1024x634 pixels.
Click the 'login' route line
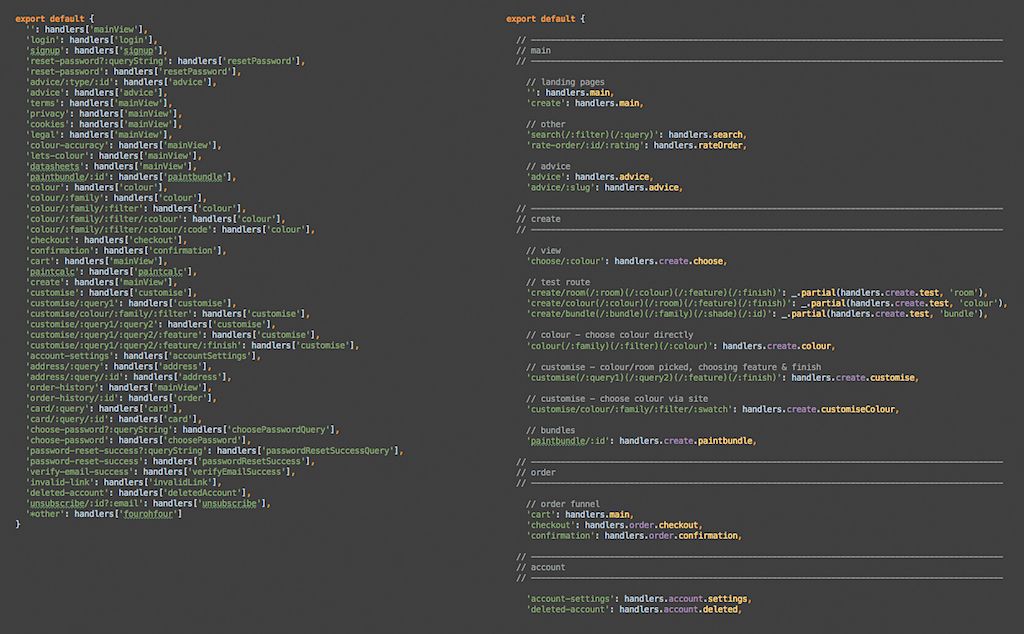(91, 40)
